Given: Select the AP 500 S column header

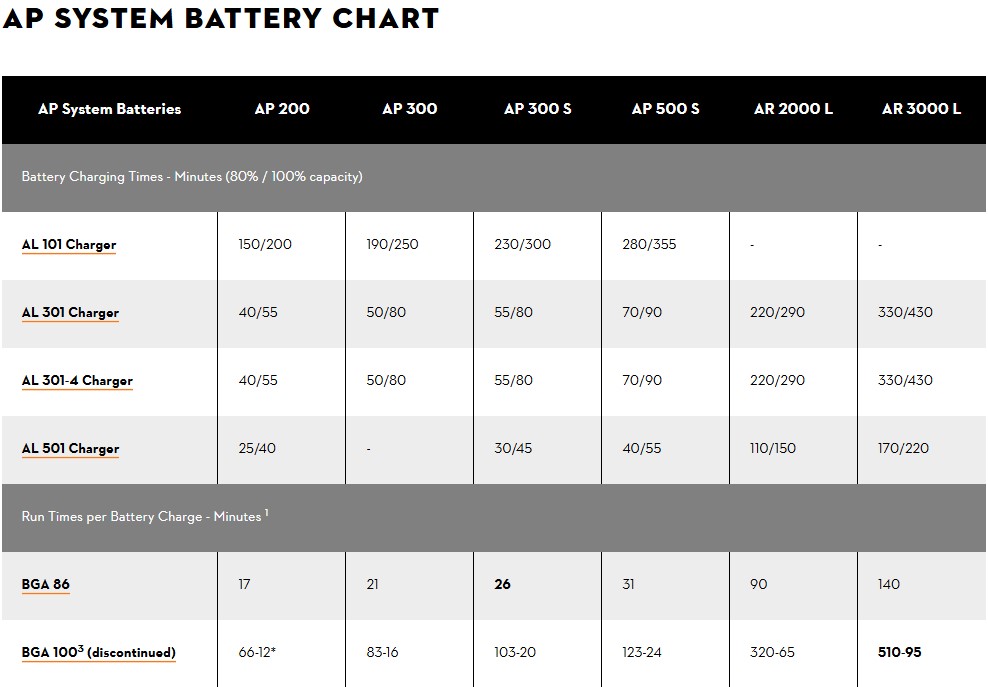Looking at the screenshot, I should [665, 109].
